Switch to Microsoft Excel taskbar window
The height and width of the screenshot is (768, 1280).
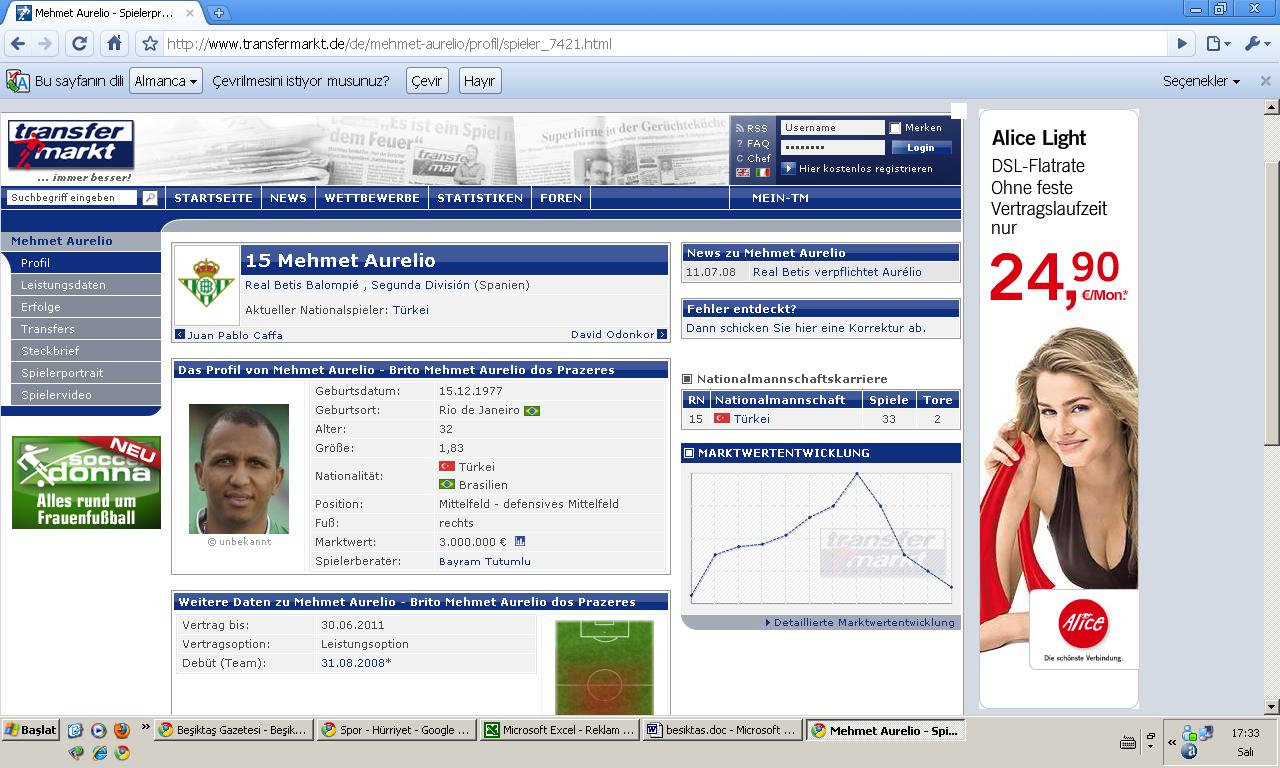click(x=558, y=731)
